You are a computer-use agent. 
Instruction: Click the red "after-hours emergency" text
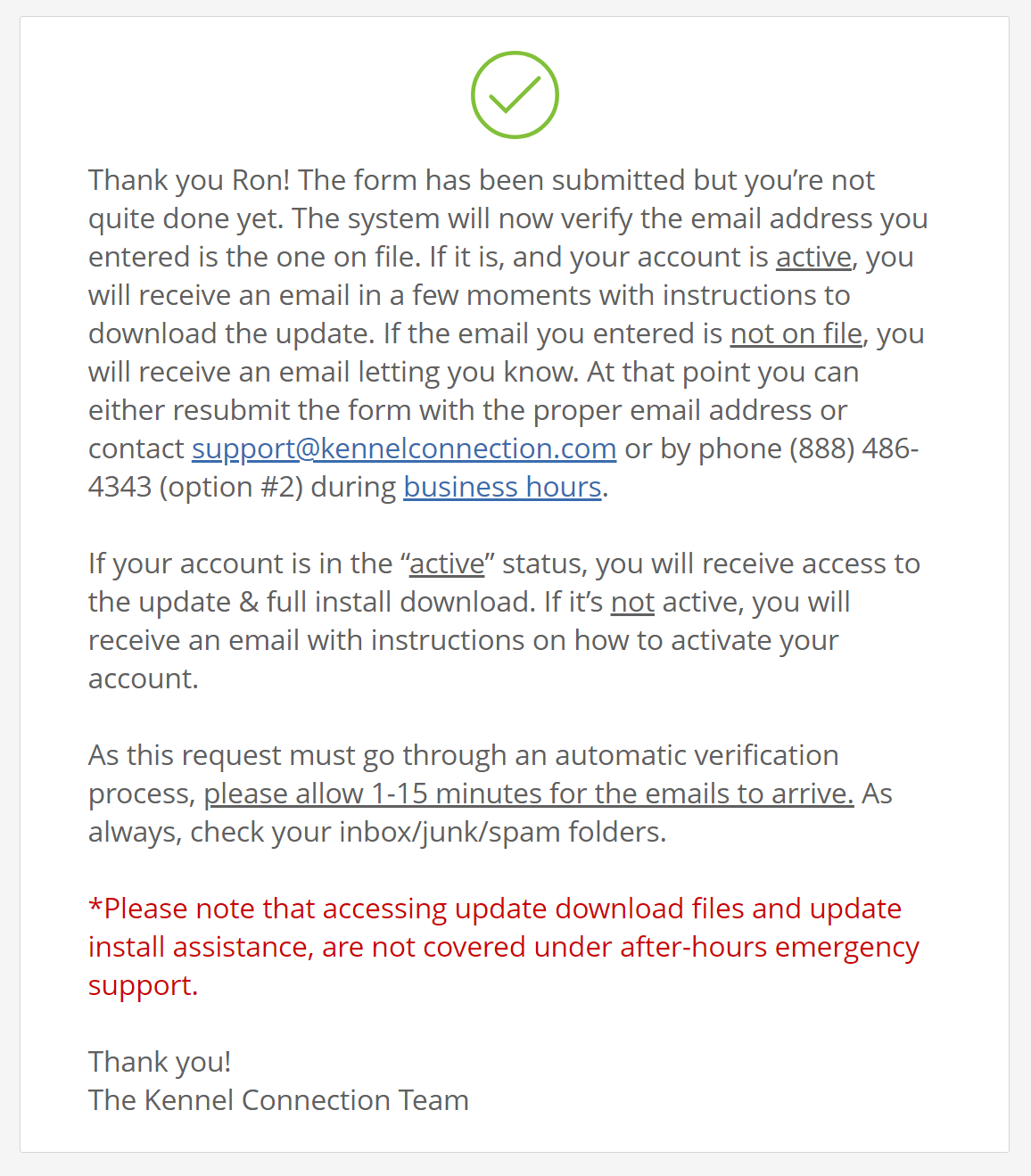coord(770,947)
